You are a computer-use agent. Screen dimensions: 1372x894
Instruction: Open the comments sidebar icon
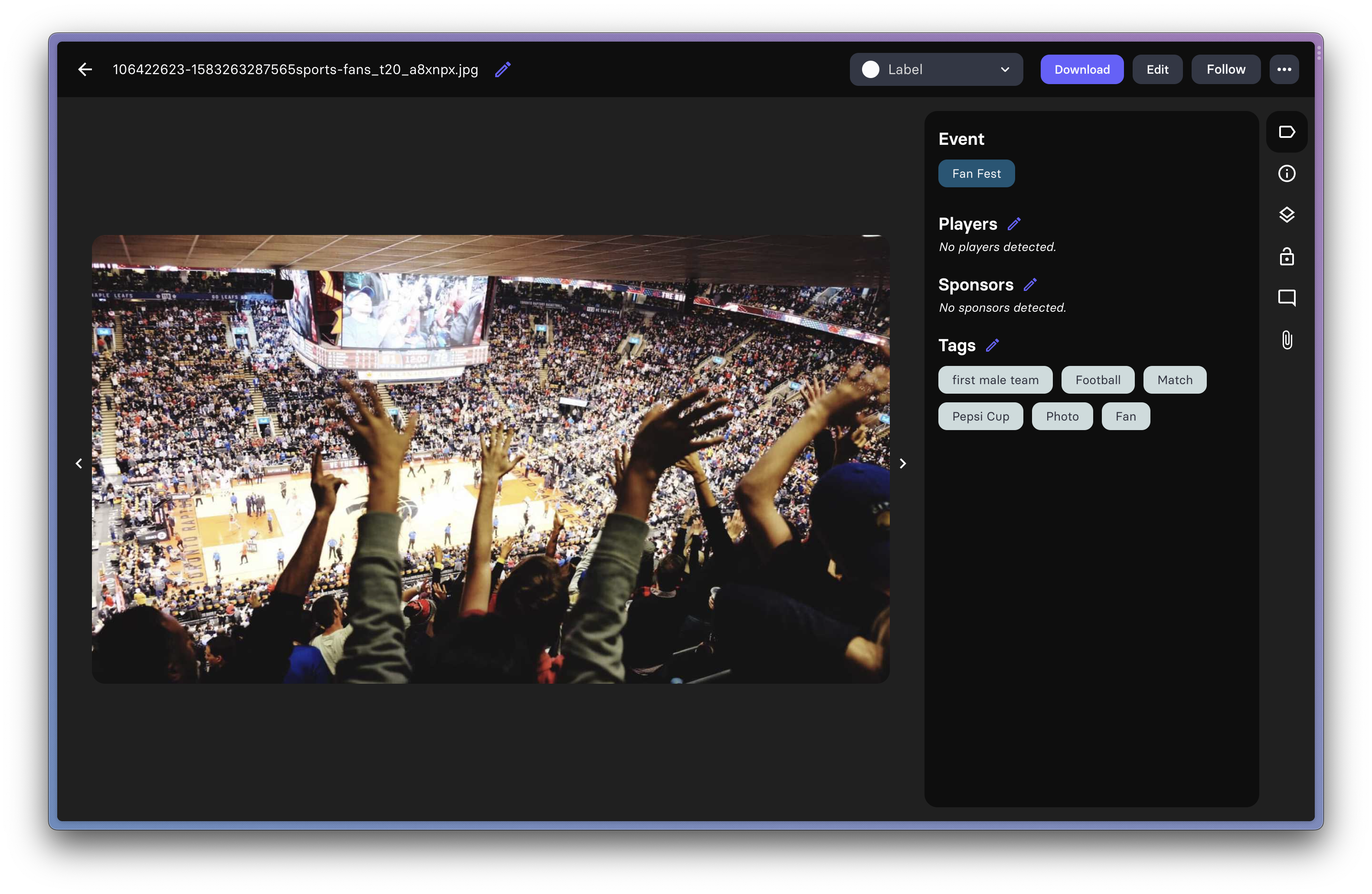click(1286, 298)
